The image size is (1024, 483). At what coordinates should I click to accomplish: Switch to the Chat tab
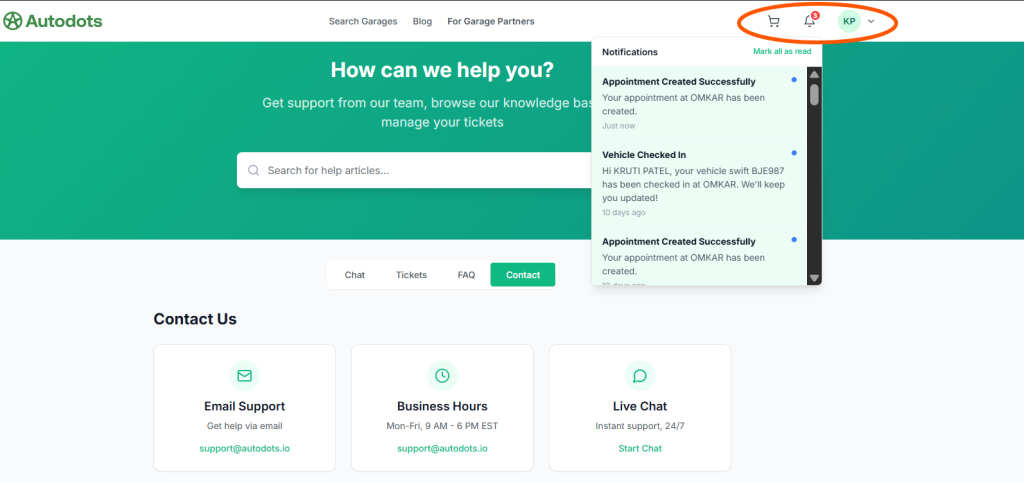point(355,275)
